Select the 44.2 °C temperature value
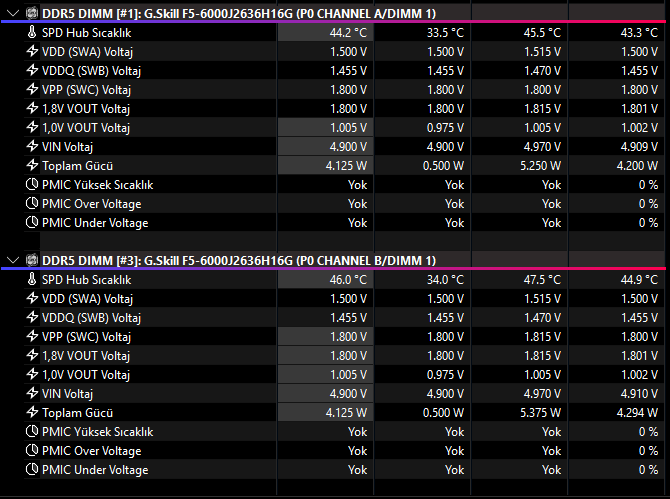The image size is (670, 499). pyautogui.click(x=348, y=33)
